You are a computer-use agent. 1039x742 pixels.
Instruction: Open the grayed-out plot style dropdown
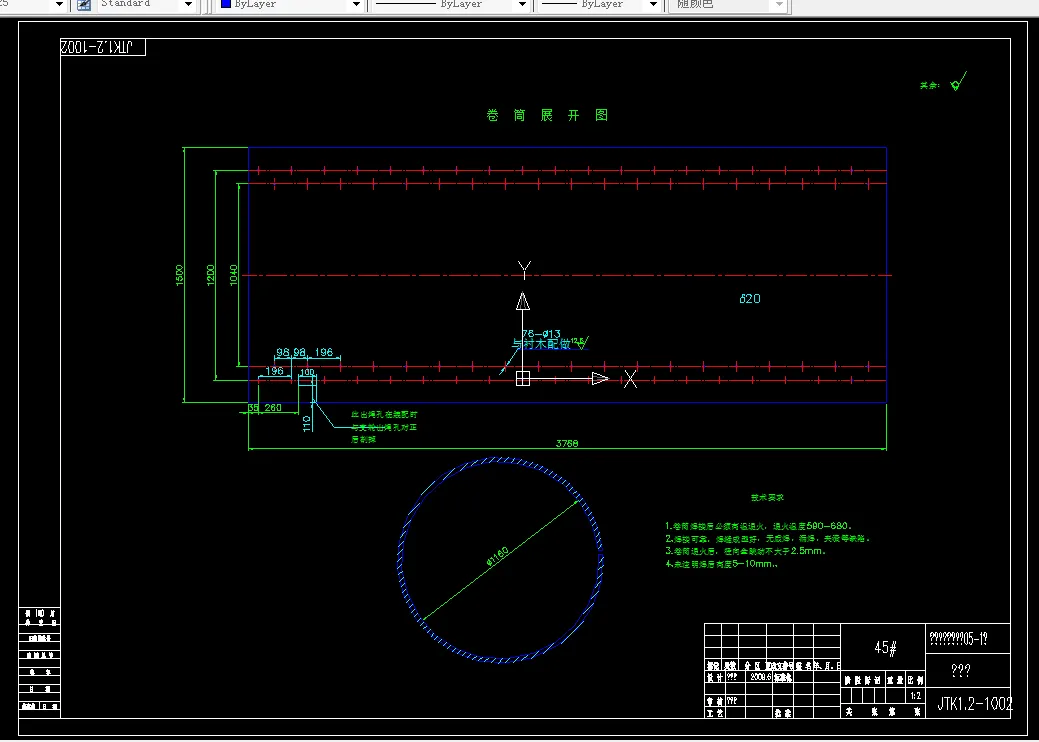[x=779, y=5]
